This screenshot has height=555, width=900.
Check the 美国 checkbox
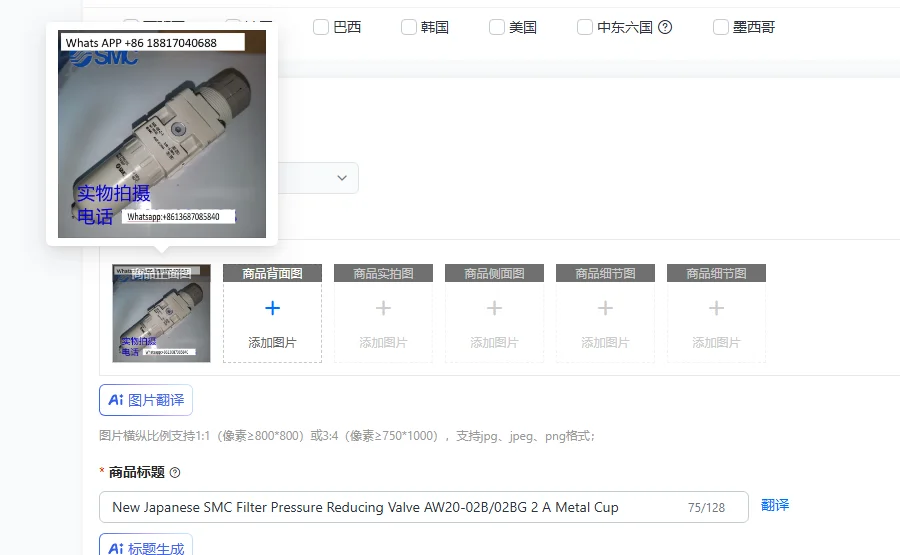coord(496,27)
